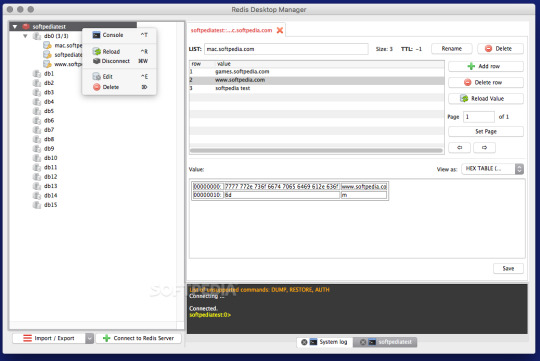Click the db10 database icon
540x361 pixels.
(x=37, y=158)
